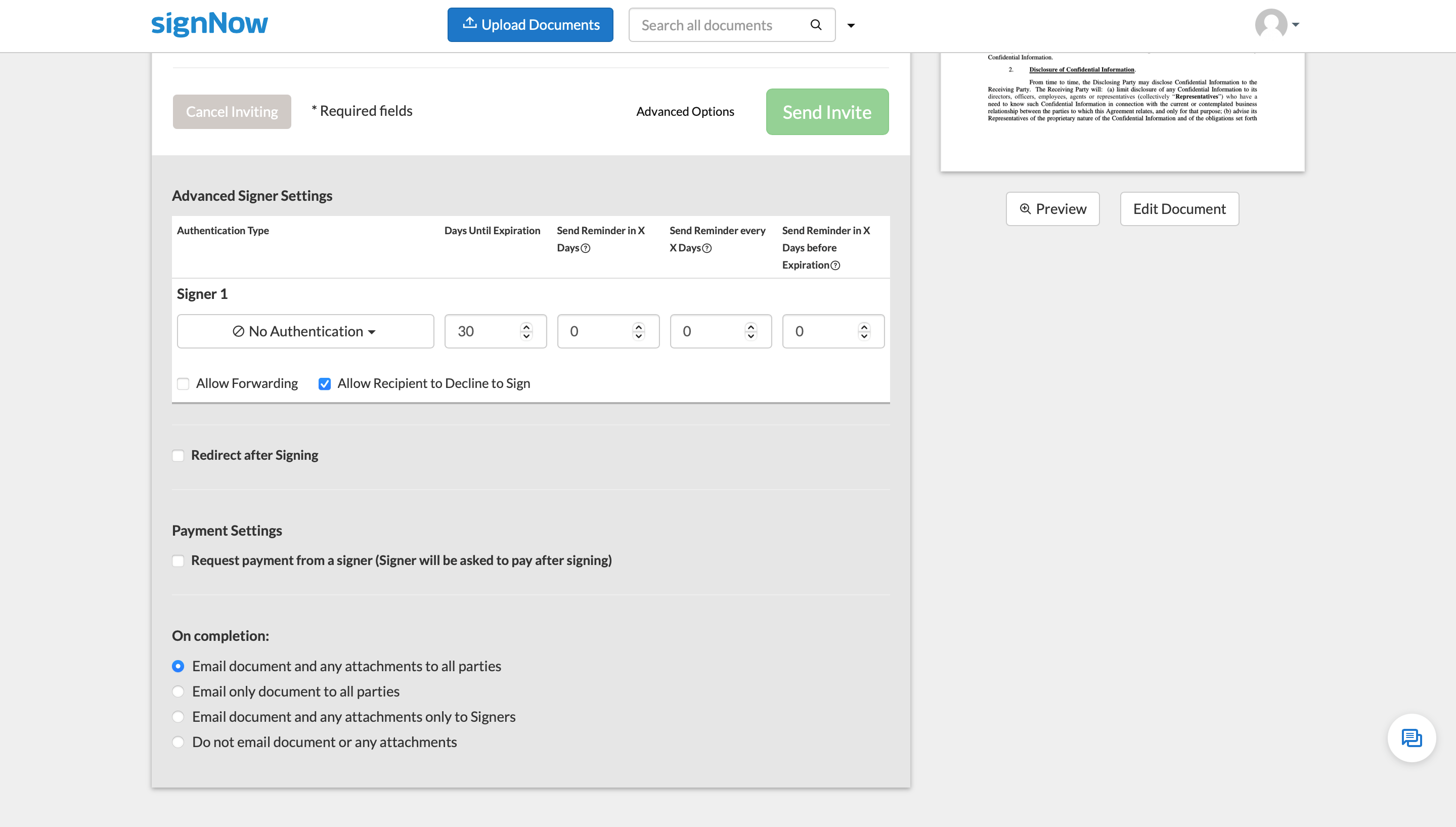Viewport: 1456px width, 827px height.
Task: Click help icon for Send Reminder in X Days
Action: (x=586, y=248)
